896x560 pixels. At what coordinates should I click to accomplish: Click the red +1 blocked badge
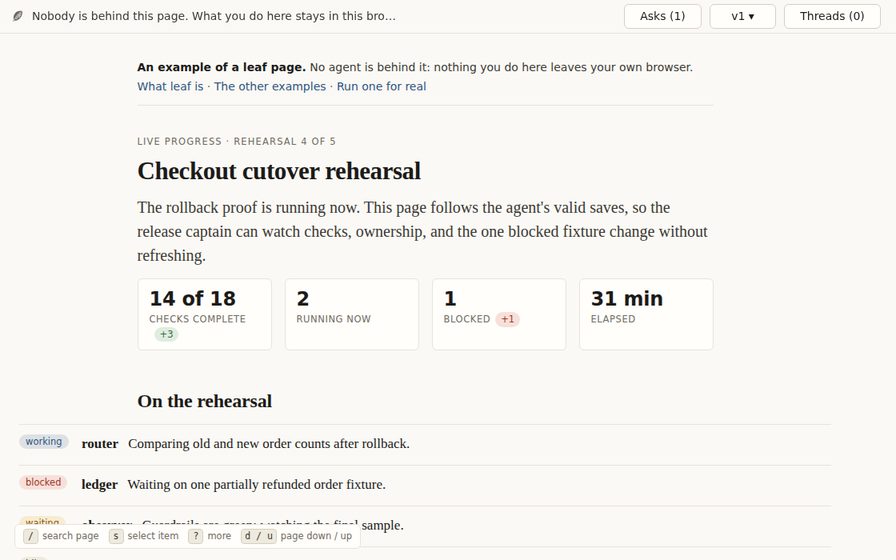click(x=507, y=319)
